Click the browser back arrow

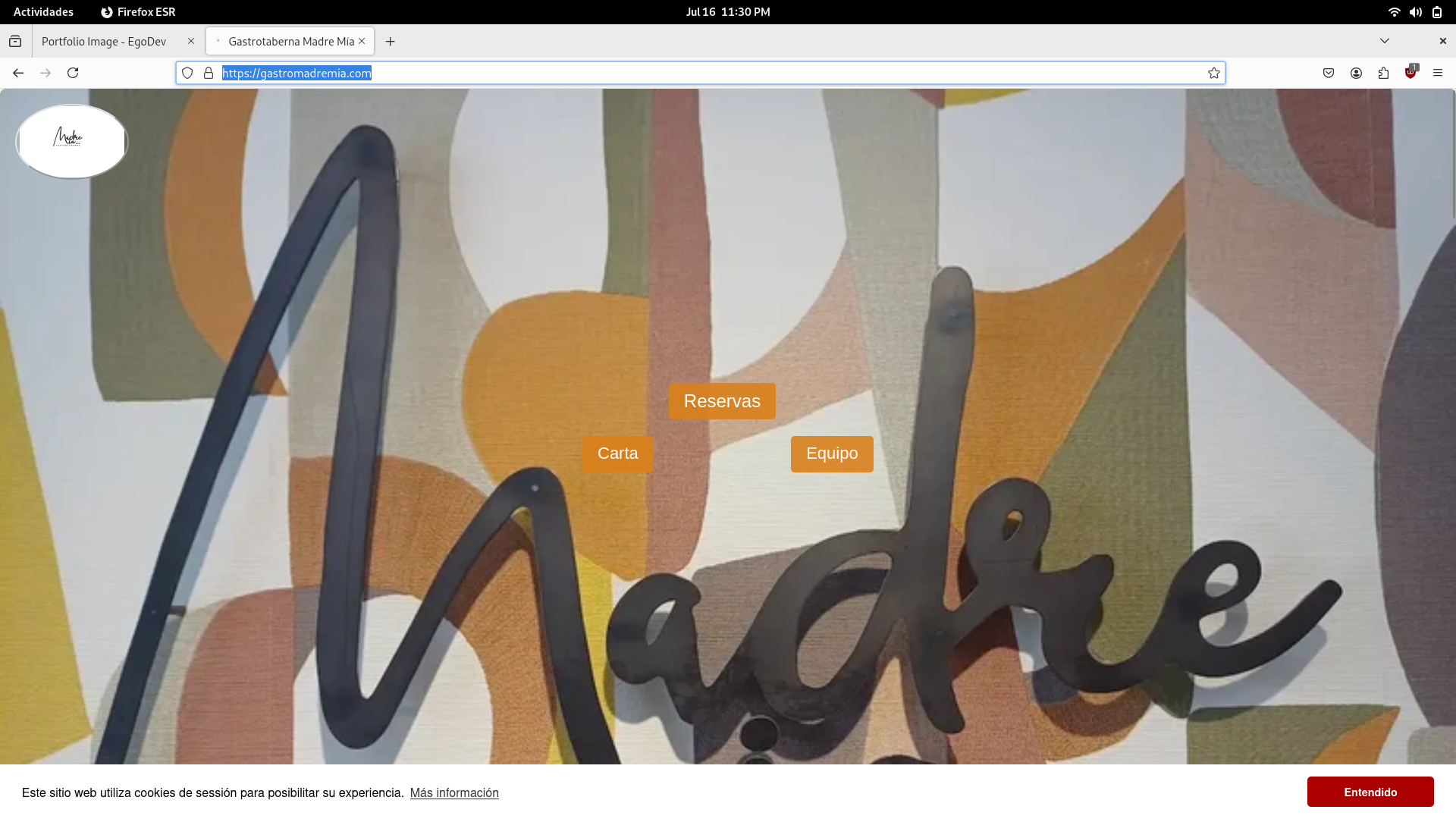click(18, 73)
